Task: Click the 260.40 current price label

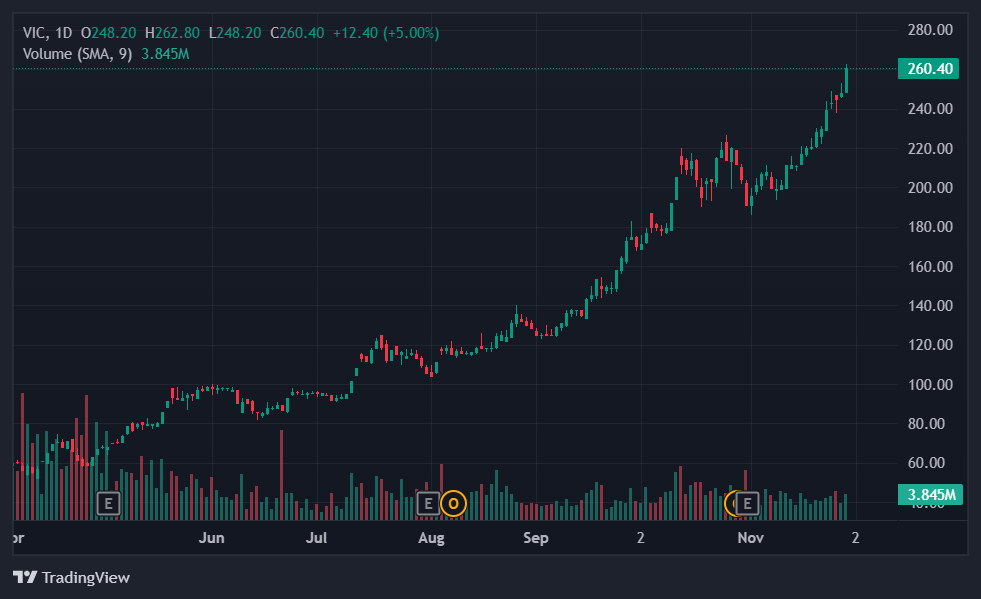Action: (929, 69)
